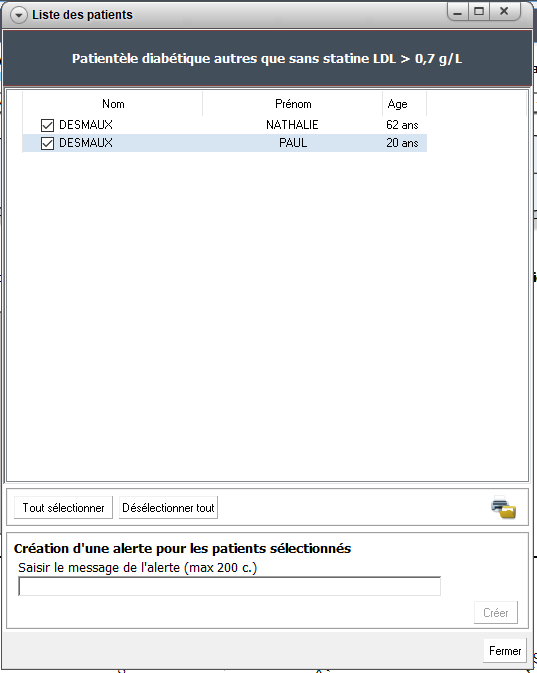Sort patients by the Prénom column header
The image size is (537, 673).
click(293, 104)
